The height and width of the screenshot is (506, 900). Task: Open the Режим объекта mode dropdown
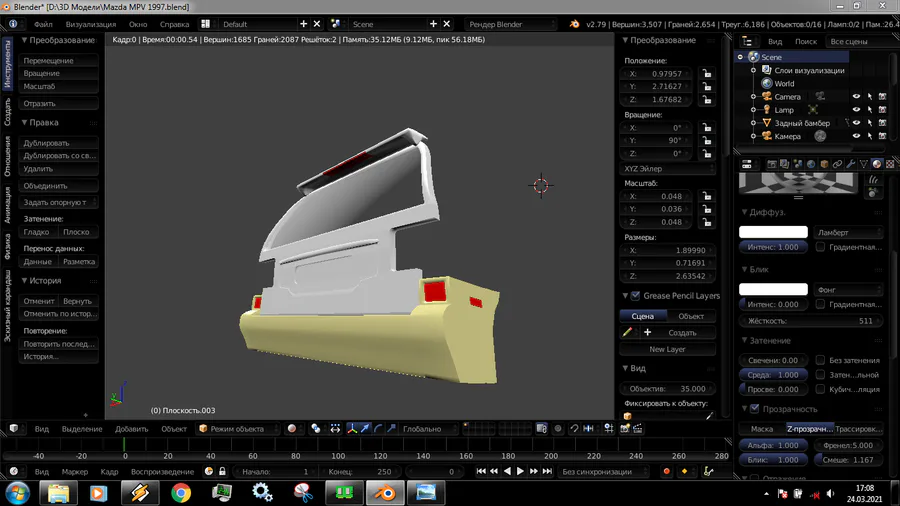click(x=237, y=429)
